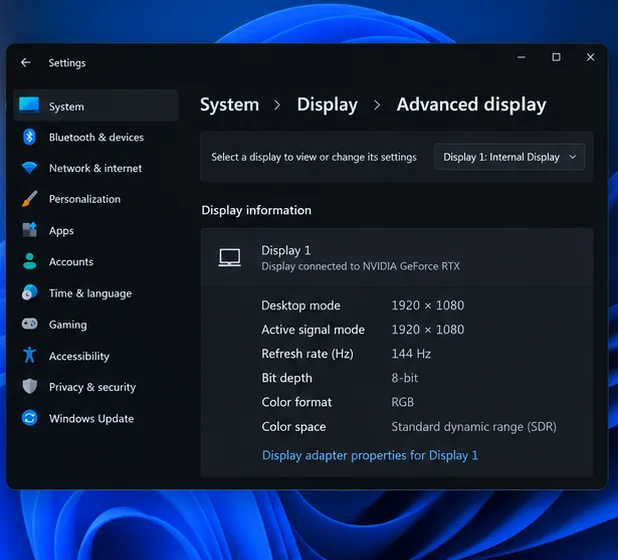
Task: Click the Color space label
Action: [294, 427]
